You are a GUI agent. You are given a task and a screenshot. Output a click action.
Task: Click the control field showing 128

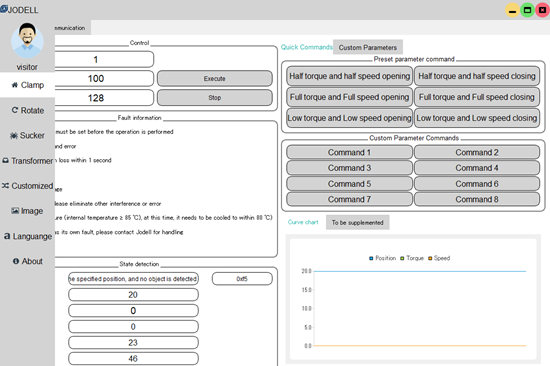coord(104,98)
